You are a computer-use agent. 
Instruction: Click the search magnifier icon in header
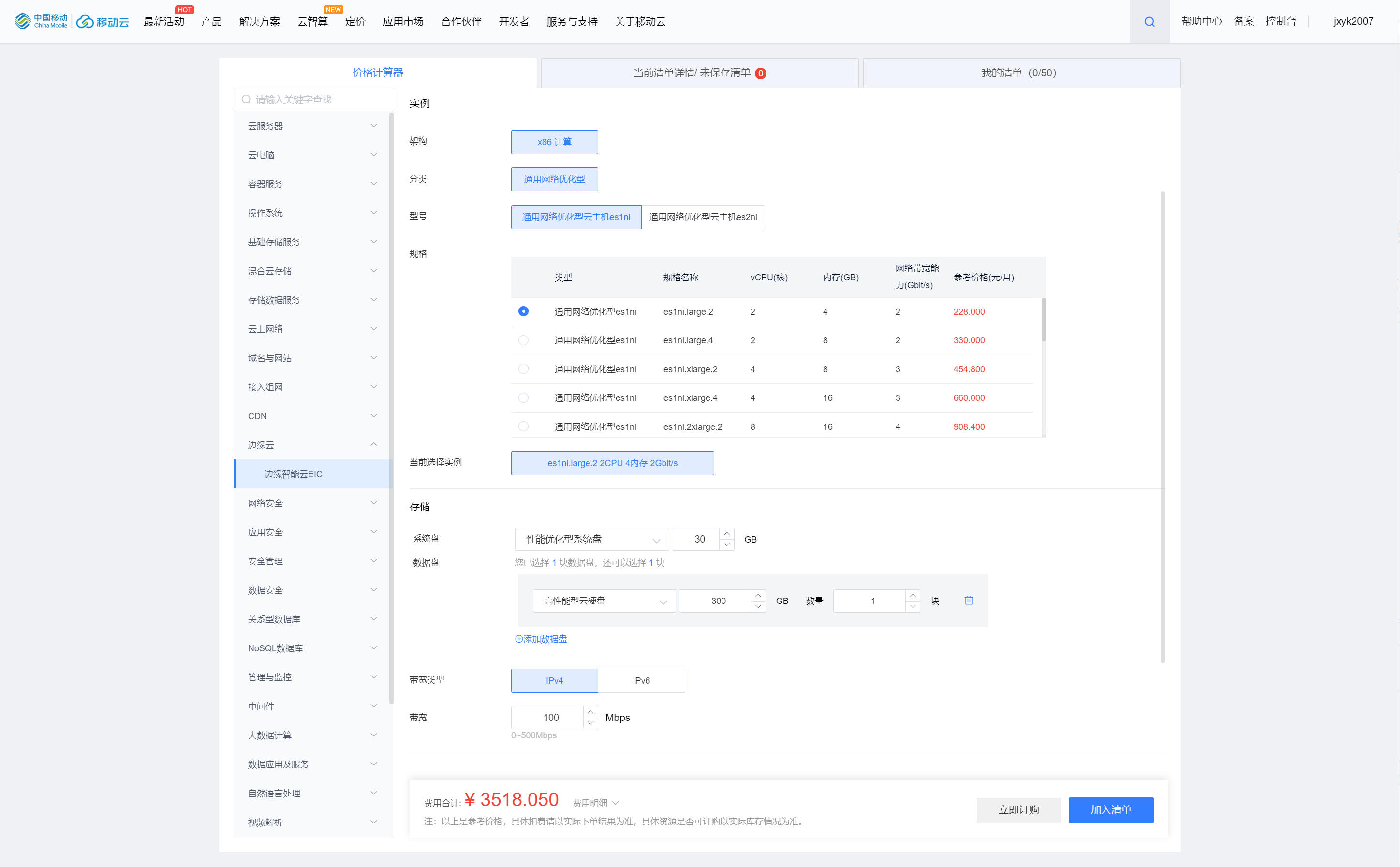tap(1149, 22)
